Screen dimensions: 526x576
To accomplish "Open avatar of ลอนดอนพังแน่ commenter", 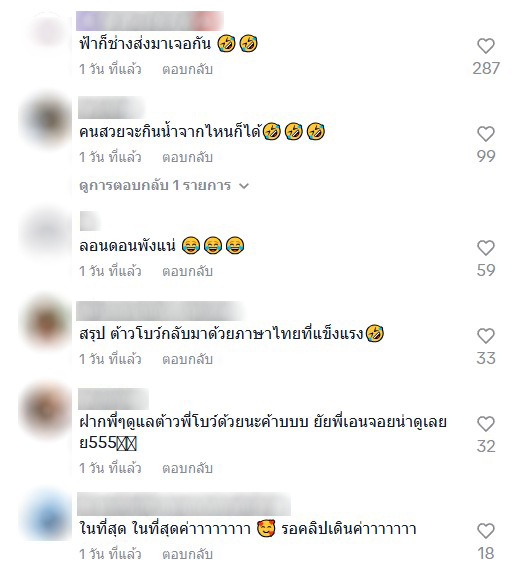I will (46, 232).
